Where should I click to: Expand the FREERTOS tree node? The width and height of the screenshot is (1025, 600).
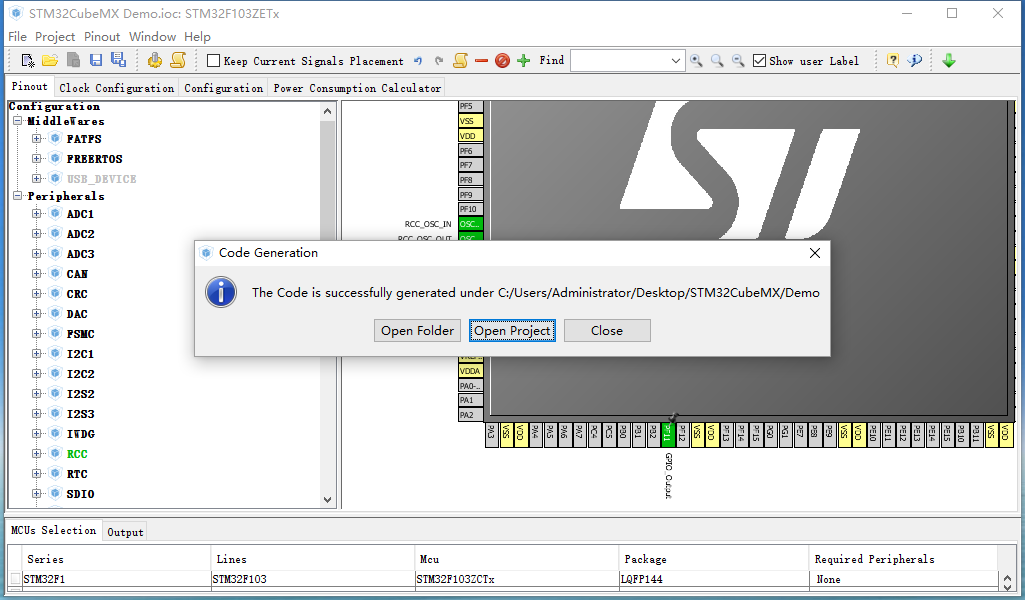coord(37,158)
